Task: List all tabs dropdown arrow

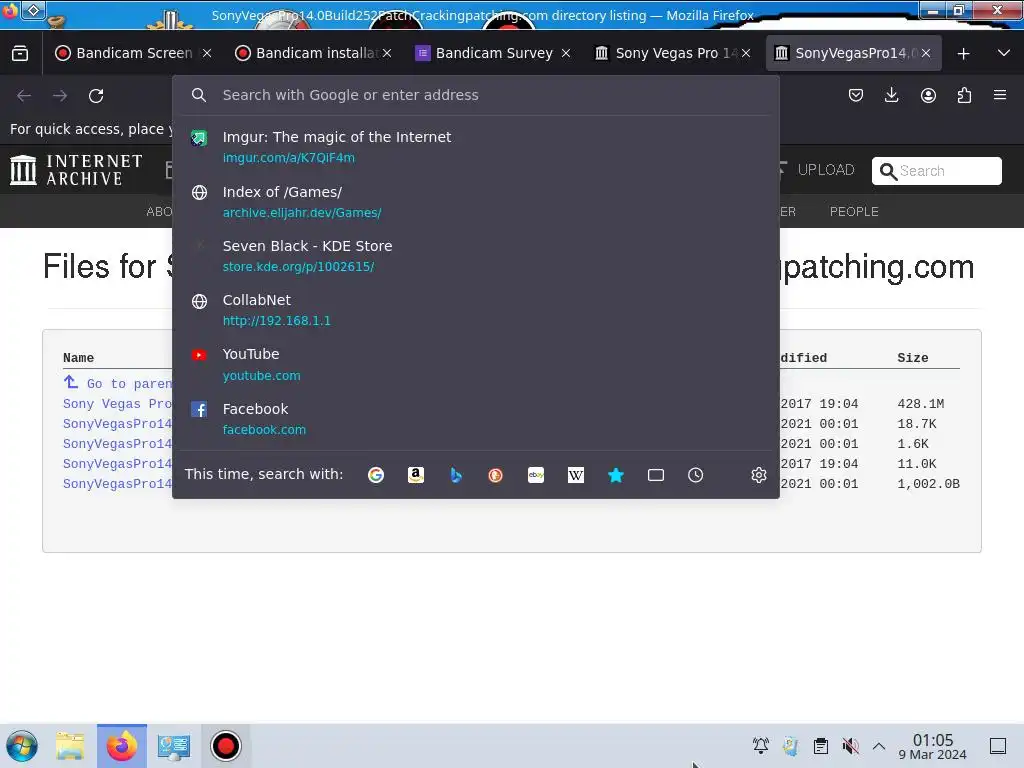Action: [x=1004, y=53]
